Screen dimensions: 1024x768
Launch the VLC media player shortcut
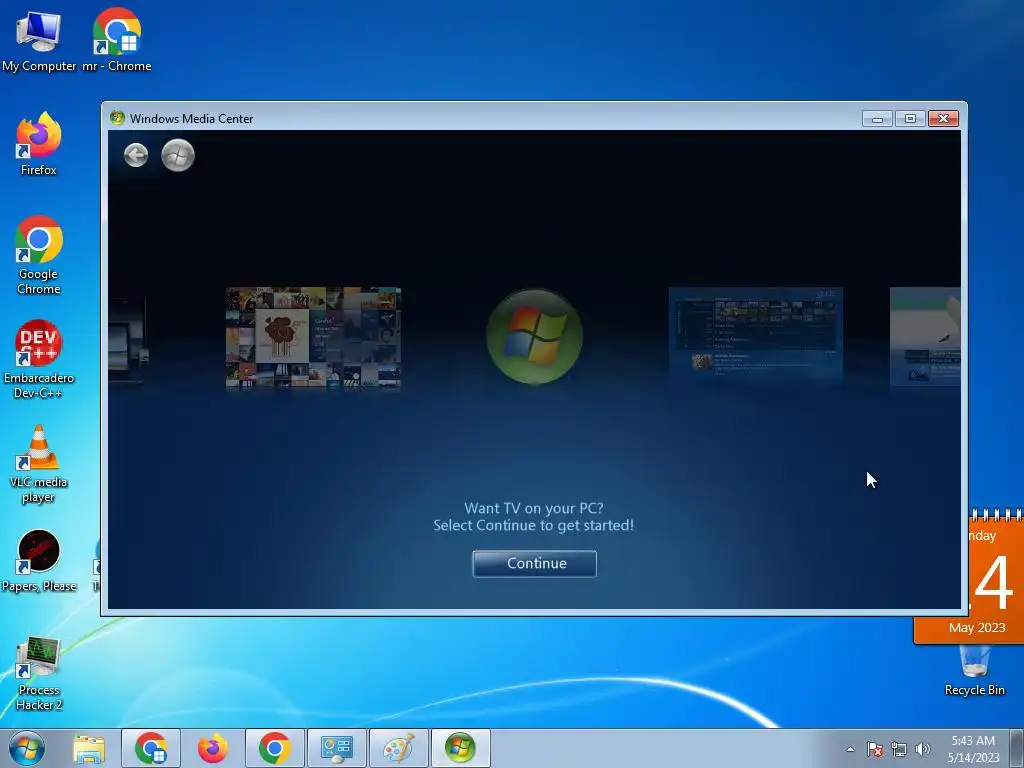click(x=39, y=464)
